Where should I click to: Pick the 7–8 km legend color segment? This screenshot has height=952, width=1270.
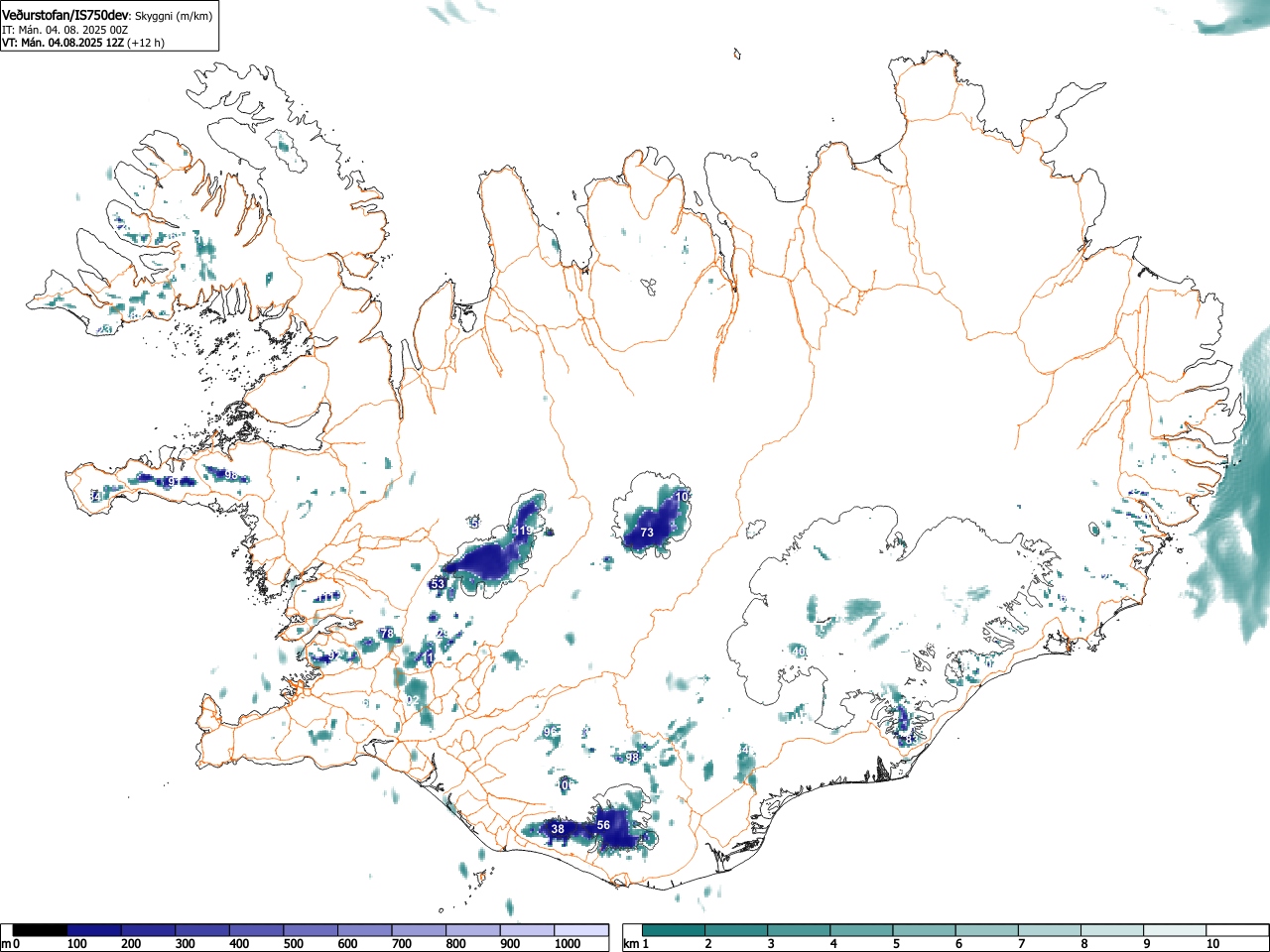coord(1049,930)
